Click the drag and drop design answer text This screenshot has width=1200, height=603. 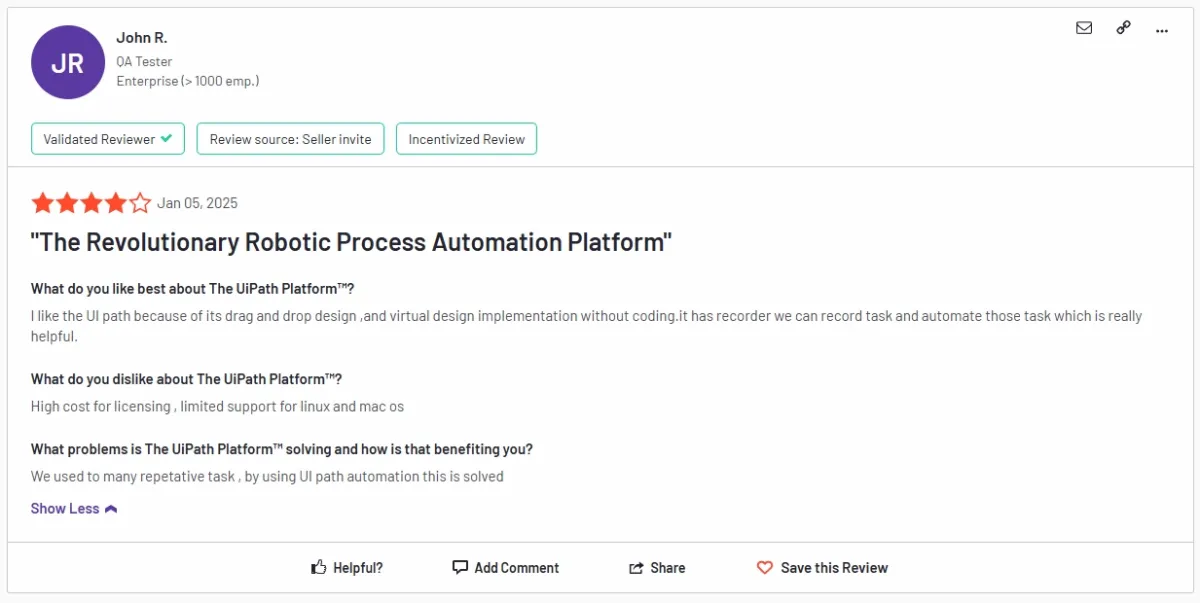[586, 326]
